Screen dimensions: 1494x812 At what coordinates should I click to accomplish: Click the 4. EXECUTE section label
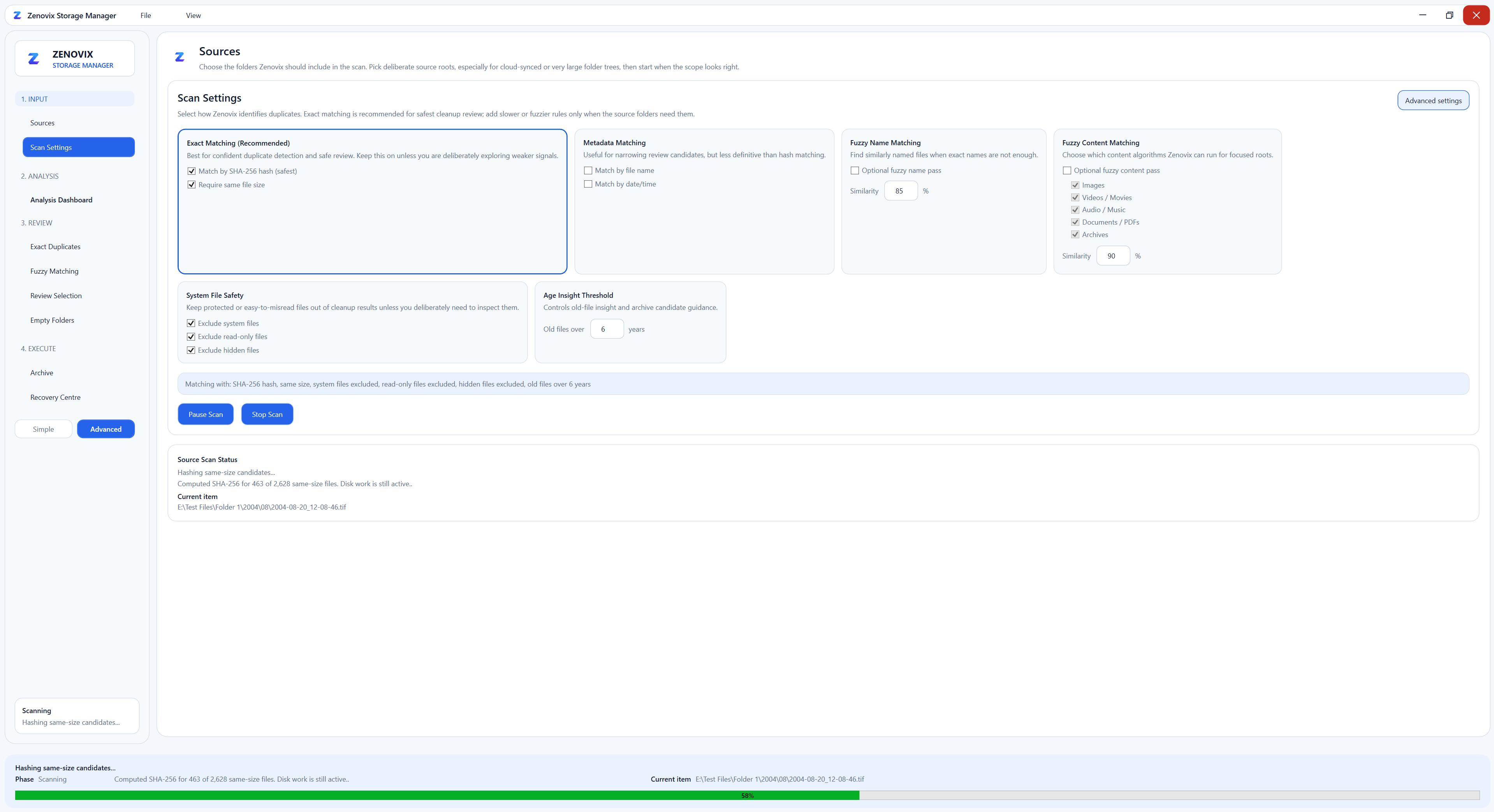coord(38,348)
